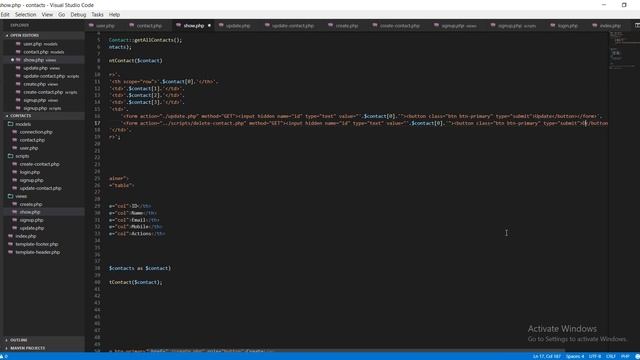Switch to the user.php editor tab
The width and height of the screenshot is (640, 360).
pos(105,26)
